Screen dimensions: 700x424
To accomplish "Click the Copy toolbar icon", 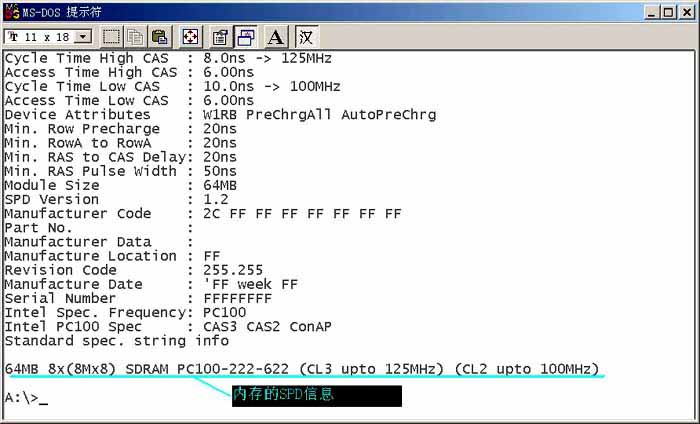I will 135,37.
